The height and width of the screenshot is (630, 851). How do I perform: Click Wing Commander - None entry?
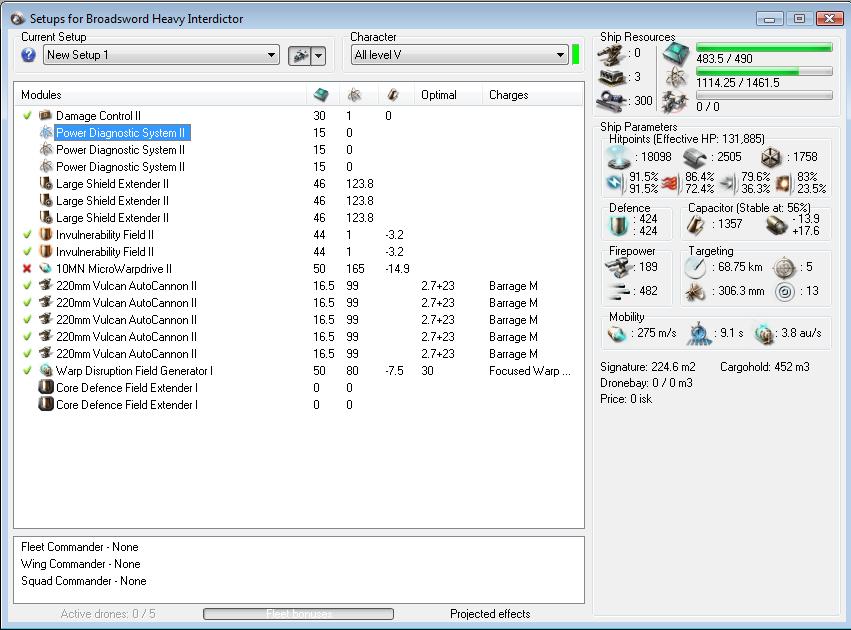tap(81, 564)
